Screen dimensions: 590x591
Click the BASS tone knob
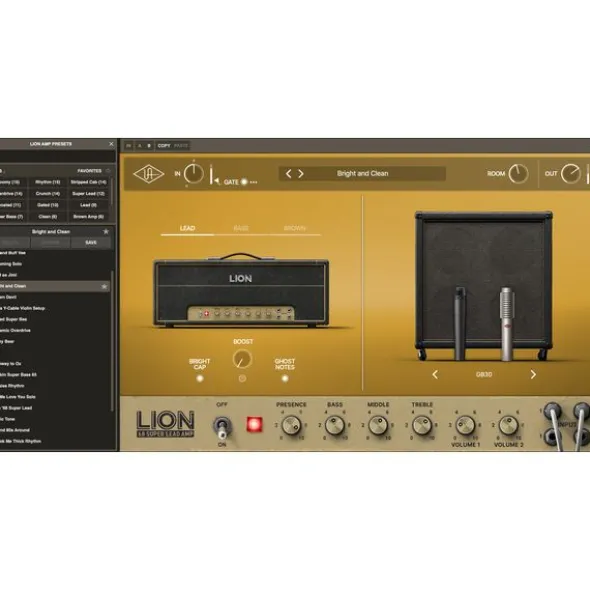[x=335, y=426]
